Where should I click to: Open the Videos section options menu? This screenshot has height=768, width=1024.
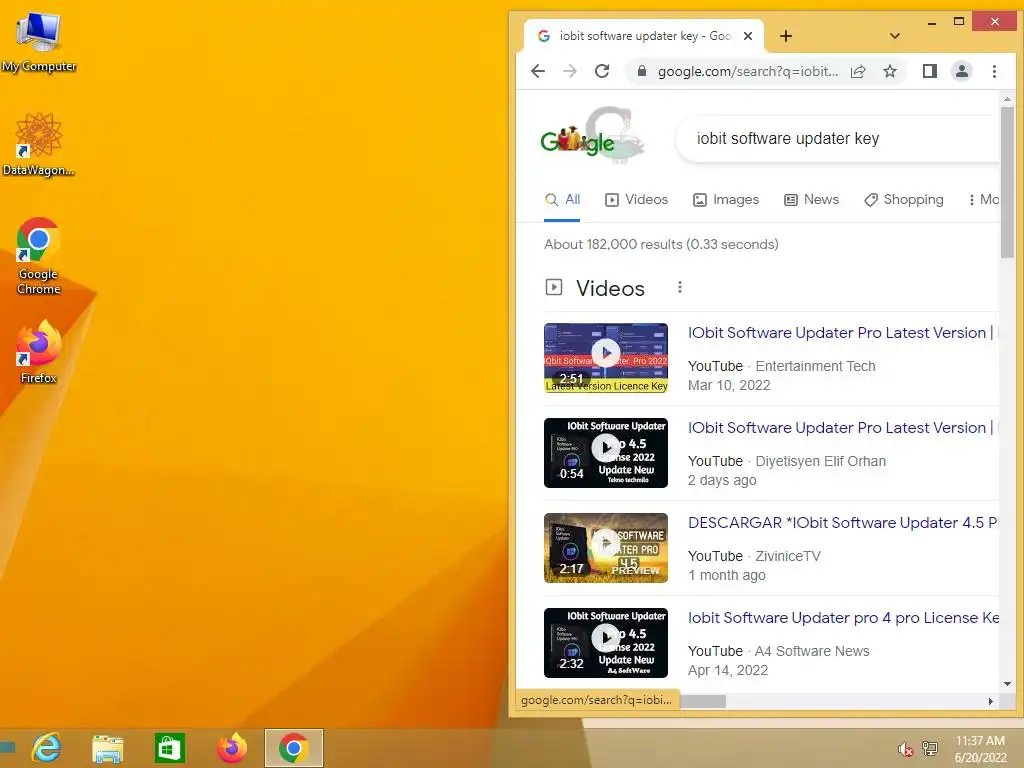680,287
